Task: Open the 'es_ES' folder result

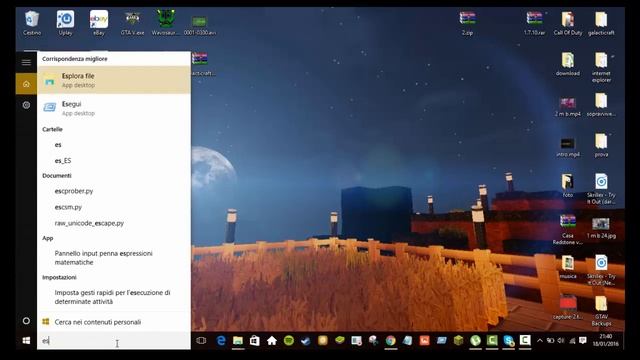Action: [113, 161]
